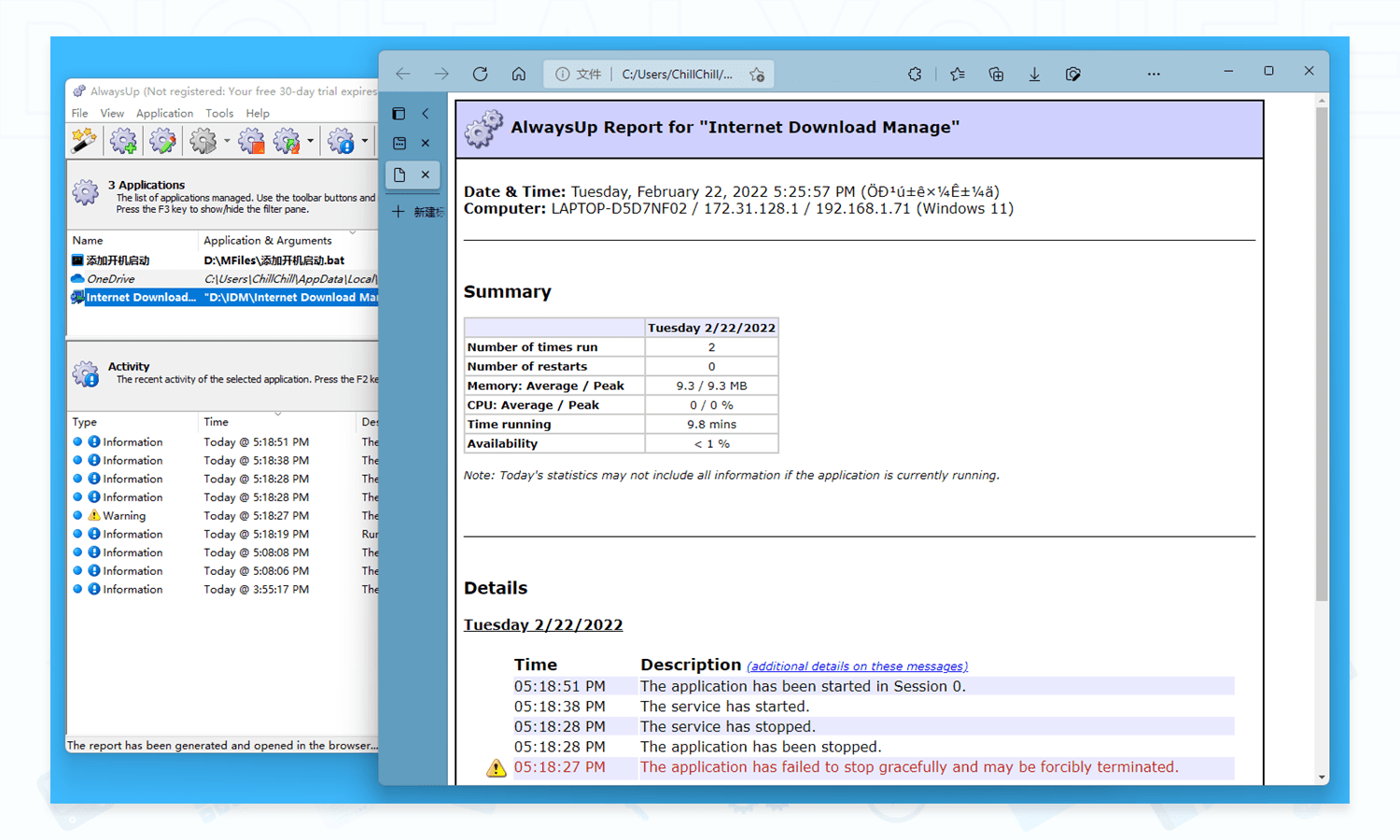Open the Application menu in AlwaysUp
This screenshot has height=840, width=1400.
click(164, 113)
